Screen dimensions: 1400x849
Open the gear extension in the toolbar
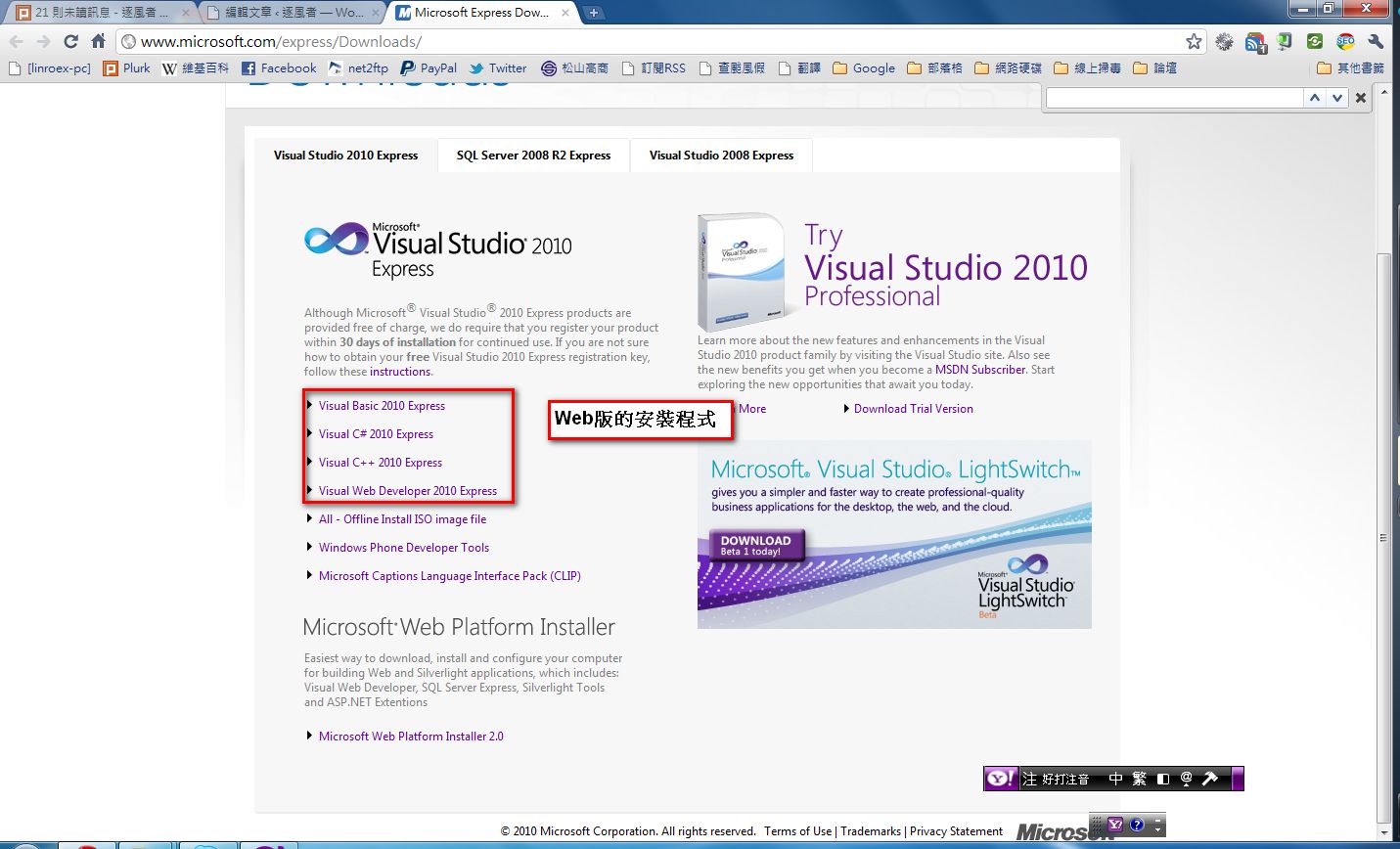[x=1224, y=41]
